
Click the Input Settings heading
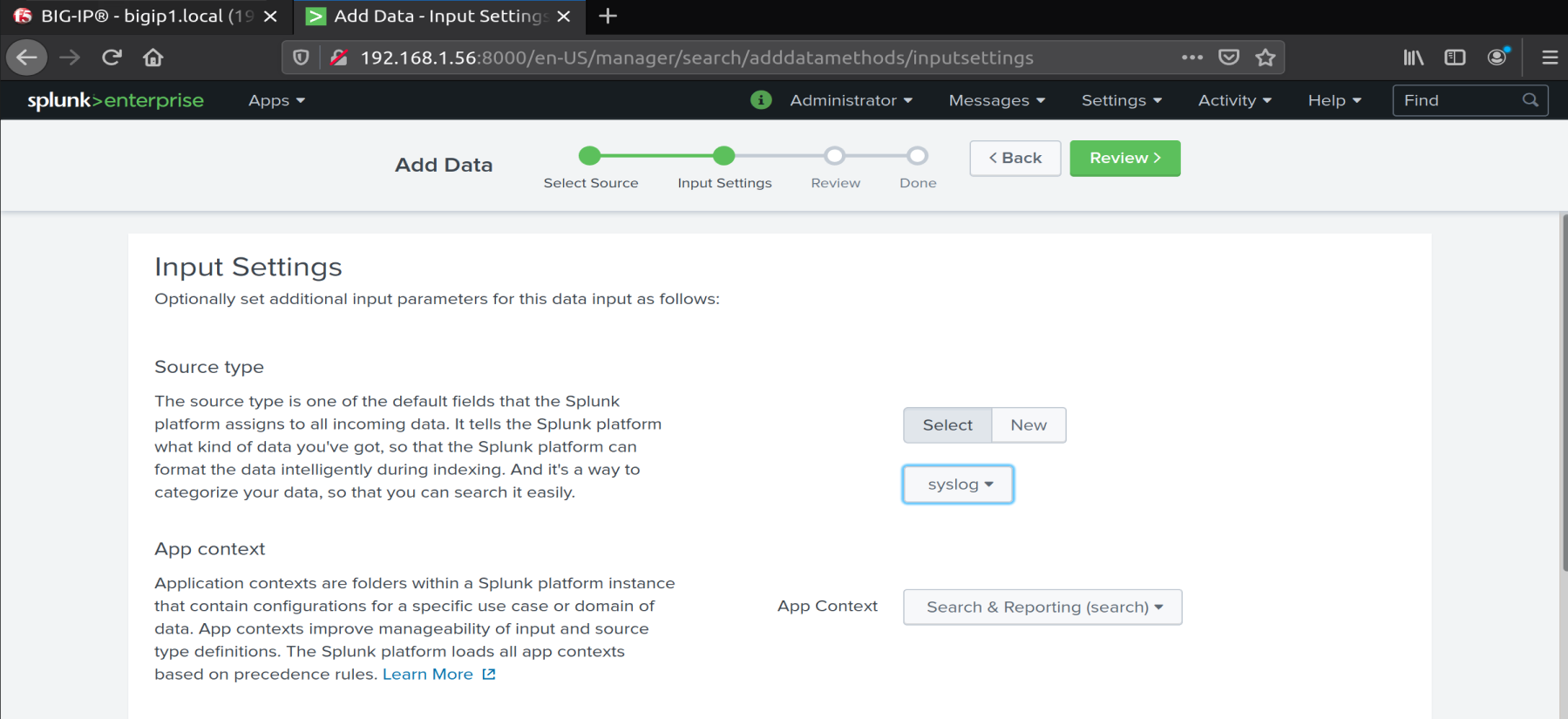(x=248, y=267)
